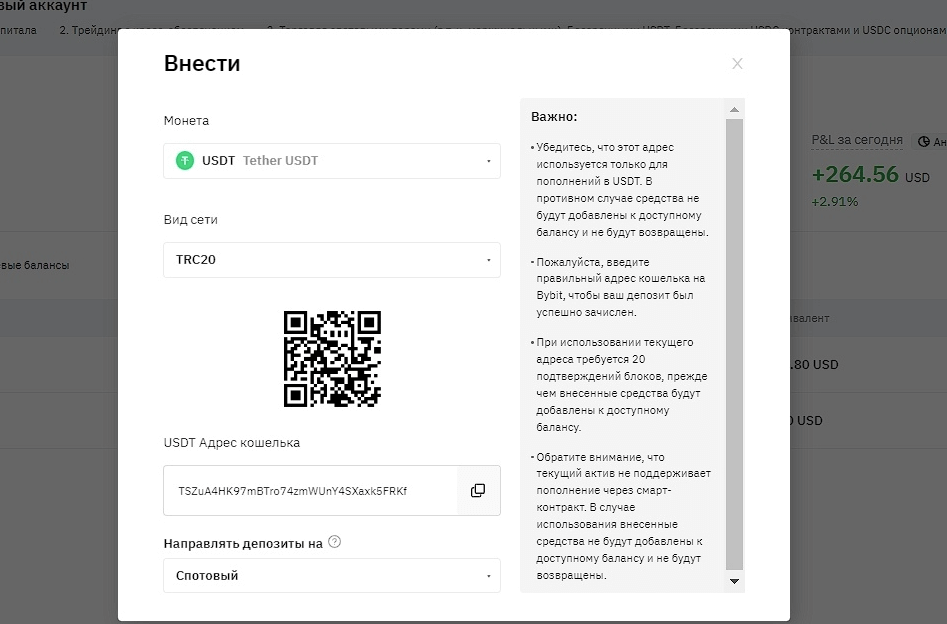The image size is (947, 624).
Task: Click the caret arrow in Монета field
Action: 488,161
